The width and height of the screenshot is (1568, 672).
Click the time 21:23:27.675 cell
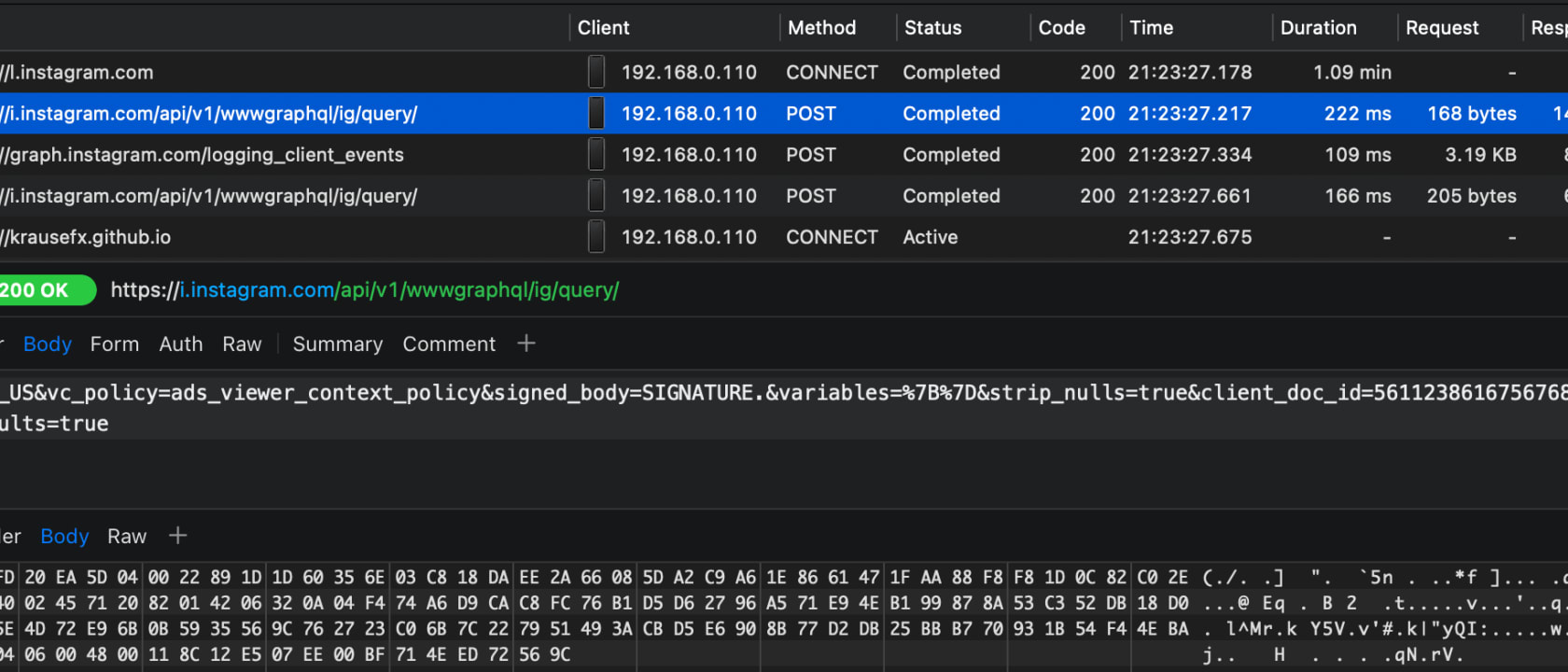pyautogui.click(x=1190, y=237)
